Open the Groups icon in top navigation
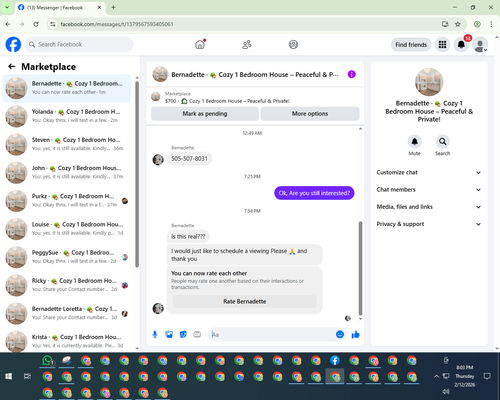 pyautogui.click(x=293, y=44)
